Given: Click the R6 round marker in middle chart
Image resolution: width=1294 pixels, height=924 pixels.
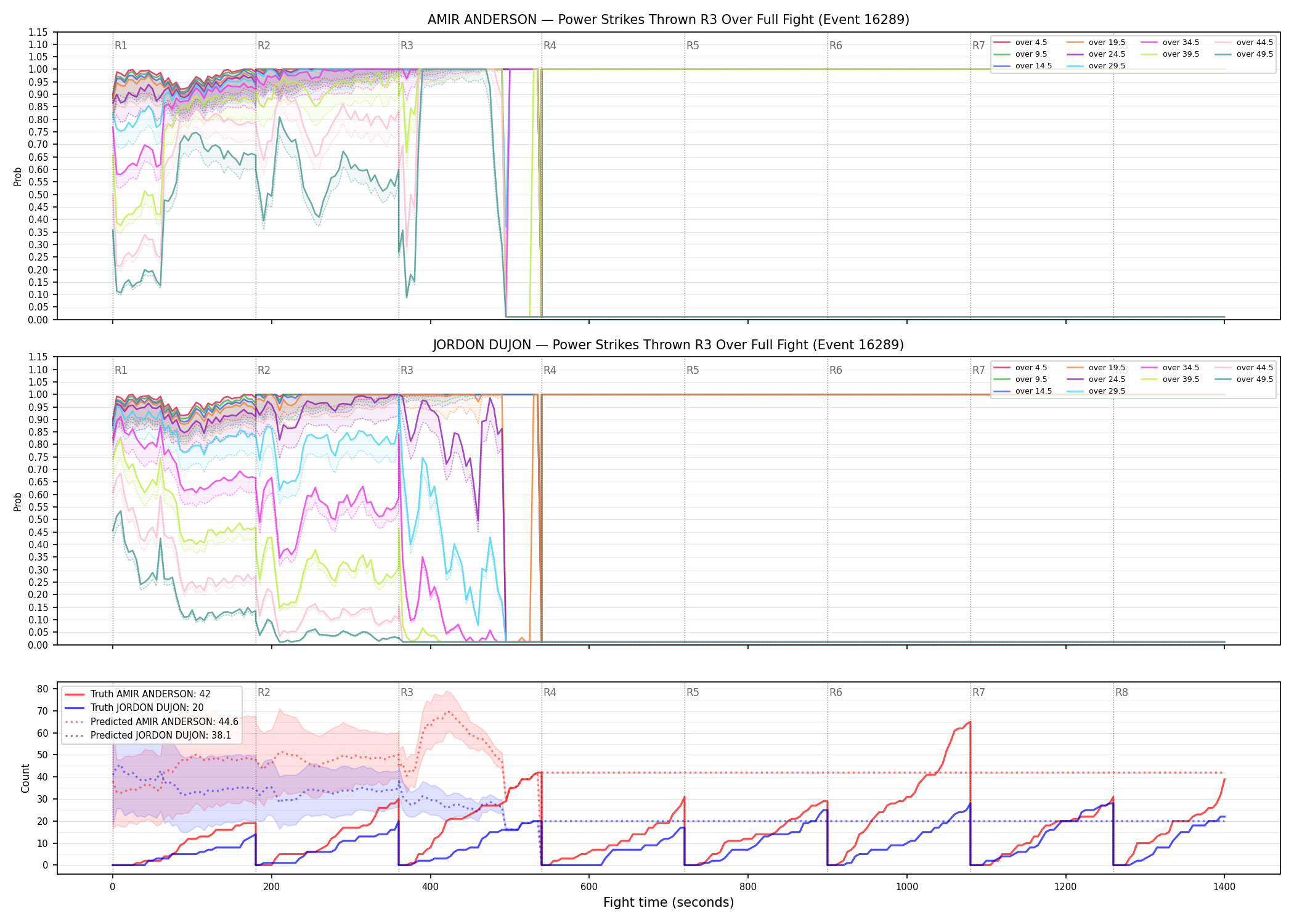Looking at the screenshot, I should click(x=836, y=370).
